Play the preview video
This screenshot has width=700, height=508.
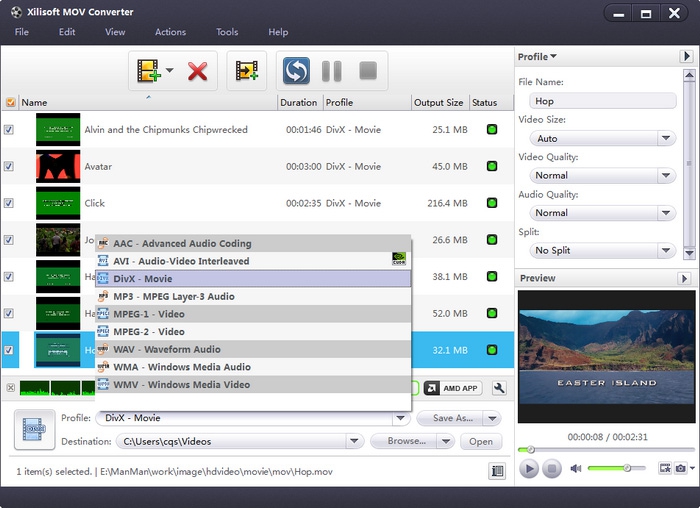click(529, 468)
